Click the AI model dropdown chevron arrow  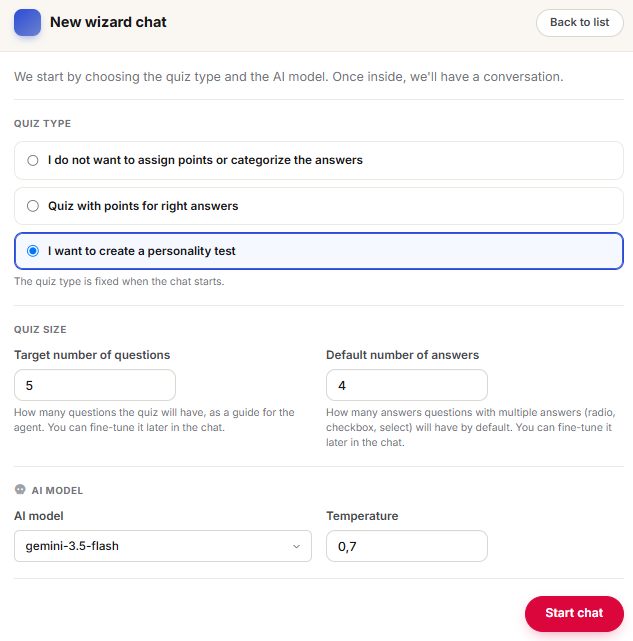click(x=296, y=547)
